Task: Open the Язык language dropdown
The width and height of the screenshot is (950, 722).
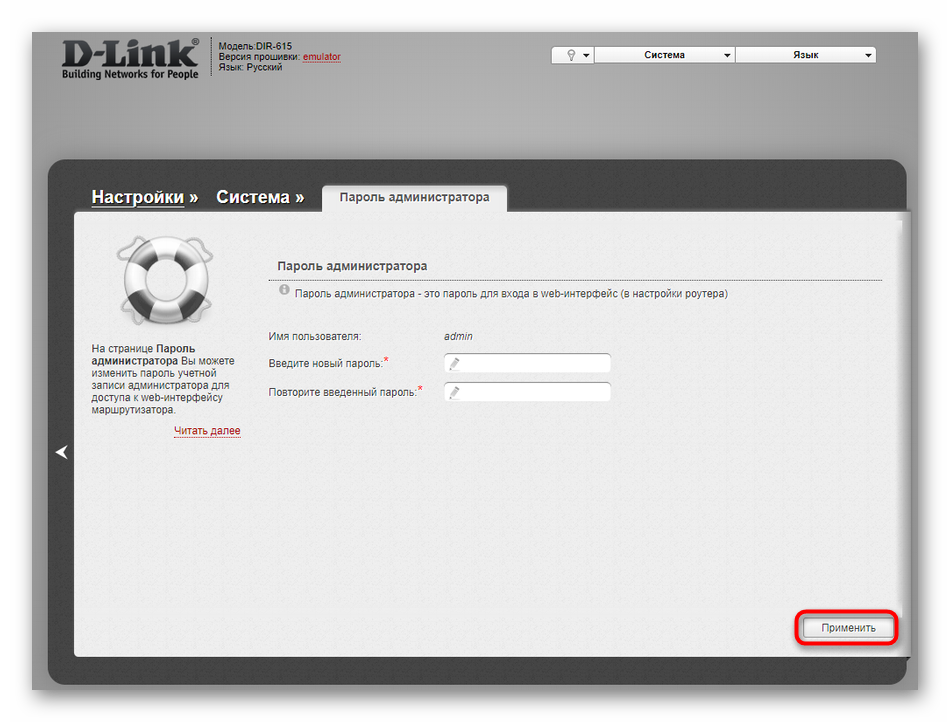Action: pos(805,56)
